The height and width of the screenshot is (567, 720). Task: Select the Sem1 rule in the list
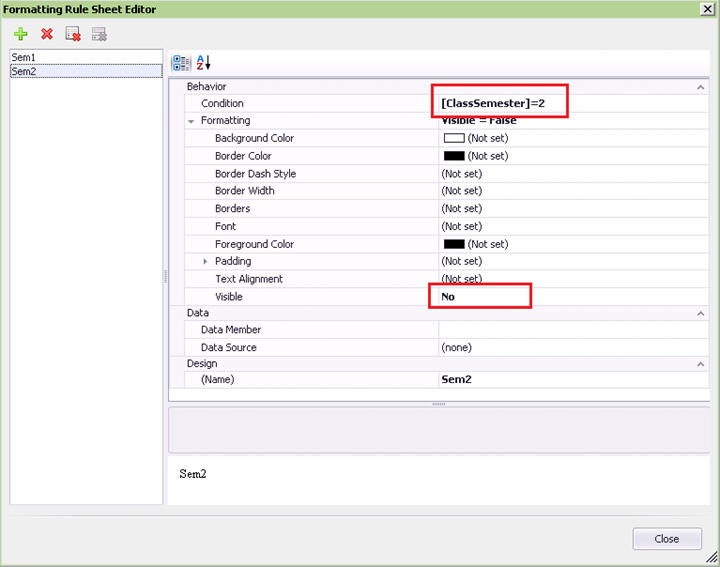[24, 58]
